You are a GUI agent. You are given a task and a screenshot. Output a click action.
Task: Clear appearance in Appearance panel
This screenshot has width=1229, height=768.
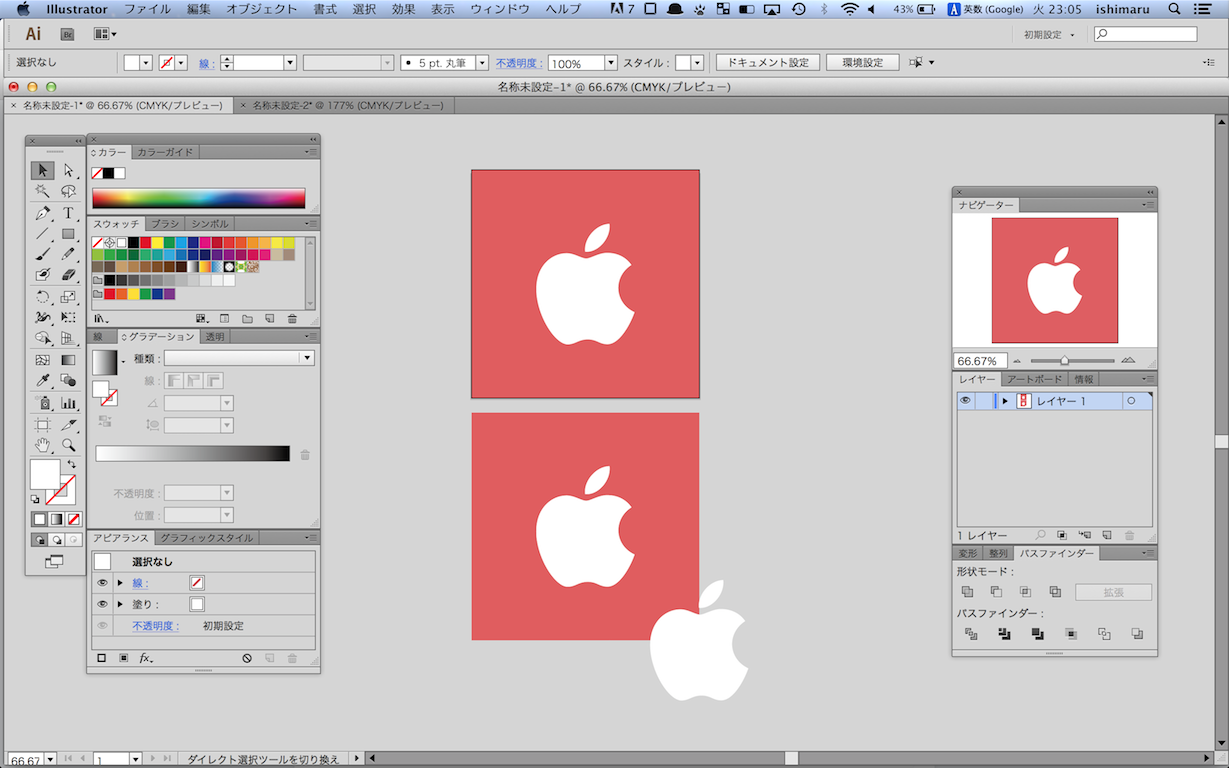tap(247, 658)
